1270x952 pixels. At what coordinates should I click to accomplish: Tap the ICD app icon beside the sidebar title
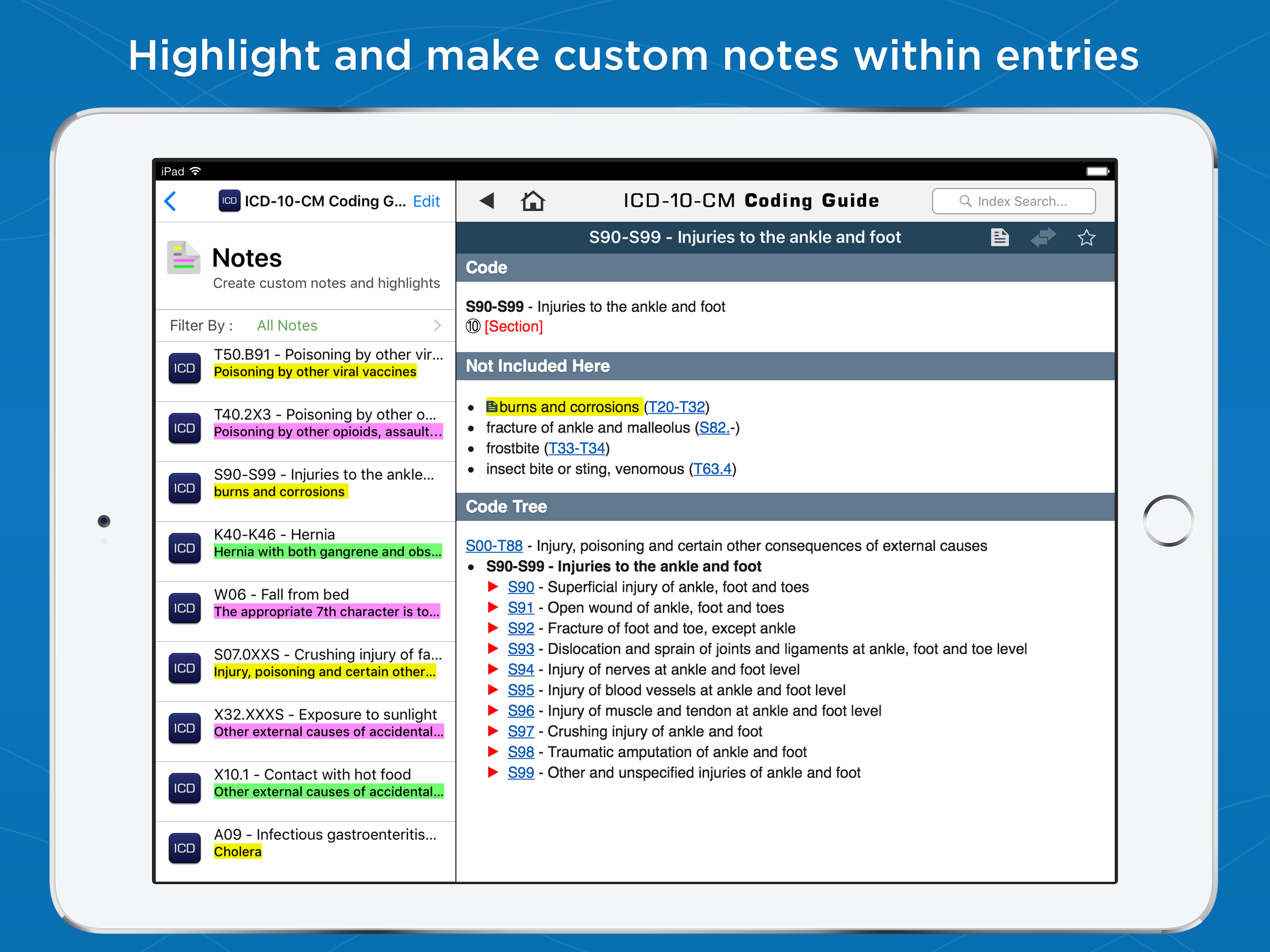pyautogui.click(x=229, y=201)
